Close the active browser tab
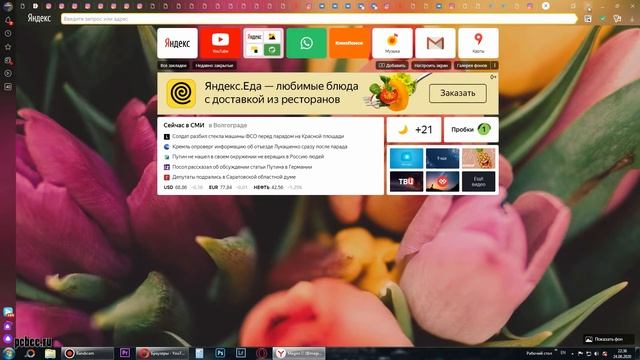The width and height of the screenshot is (640, 360). click(545, 6)
